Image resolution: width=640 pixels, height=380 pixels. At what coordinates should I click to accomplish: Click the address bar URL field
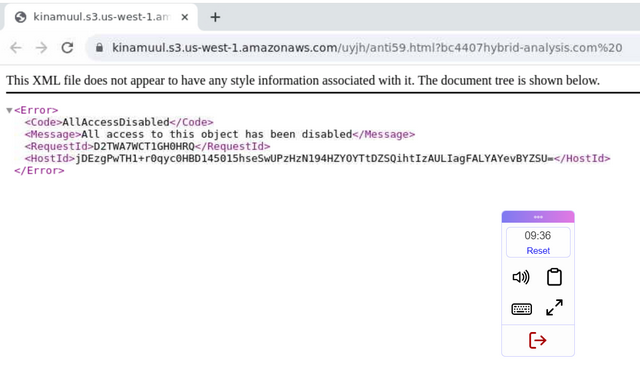367,48
